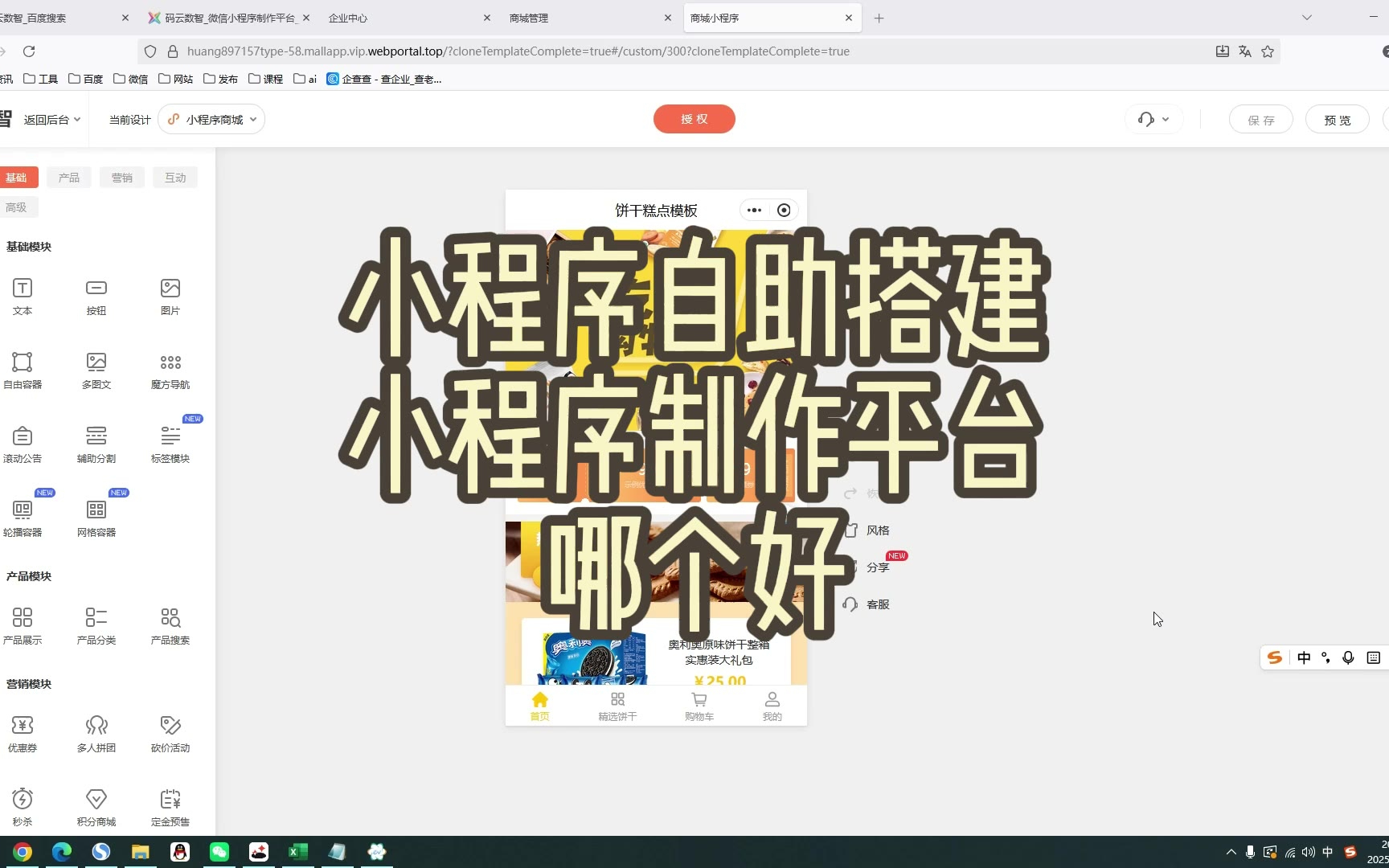1389x868 pixels.
Task: Add the 优惠券 coupon marketing module
Action: click(23, 726)
